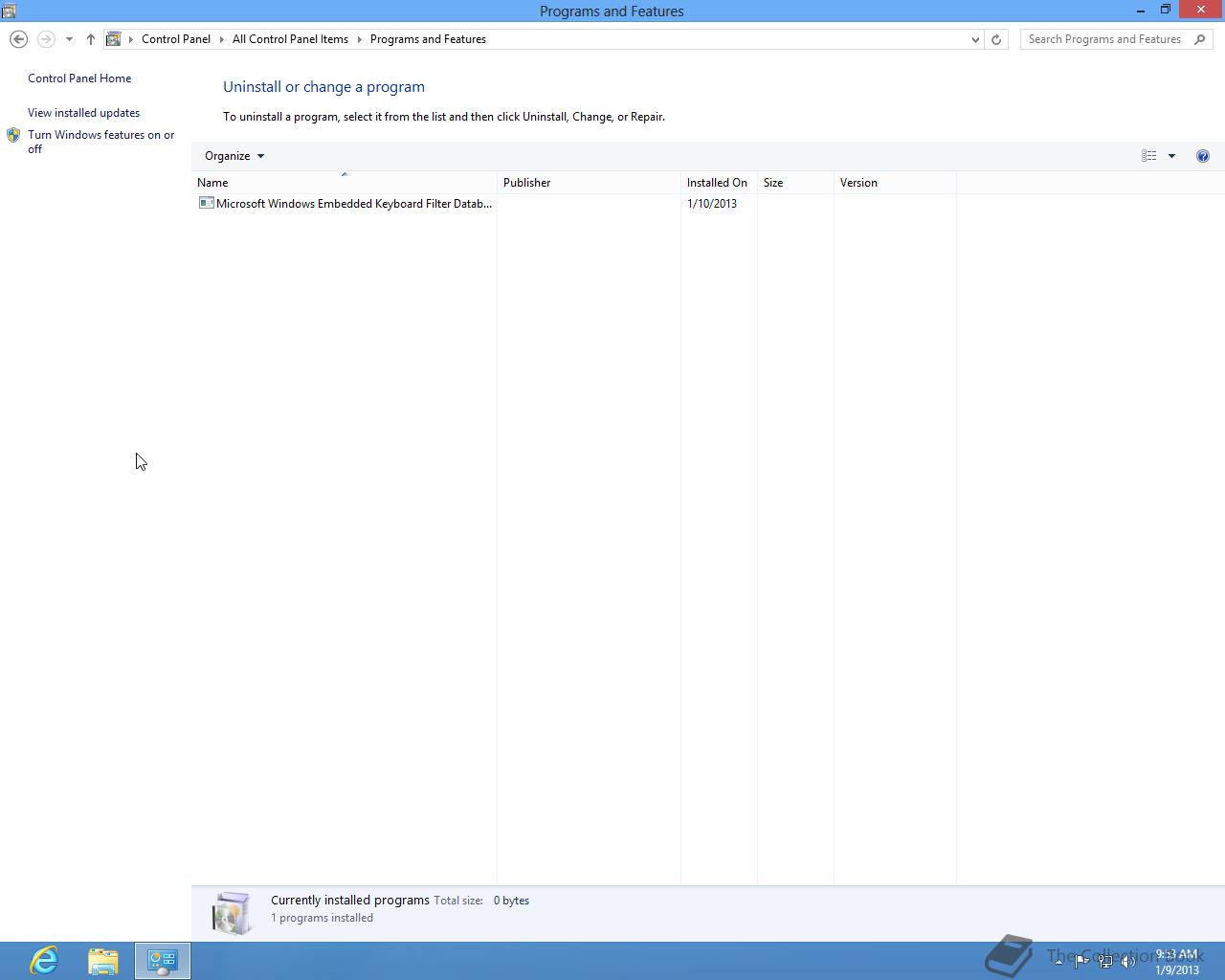Minimize the Programs and Features window
This screenshot has width=1225, height=980.
pos(1141,11)
